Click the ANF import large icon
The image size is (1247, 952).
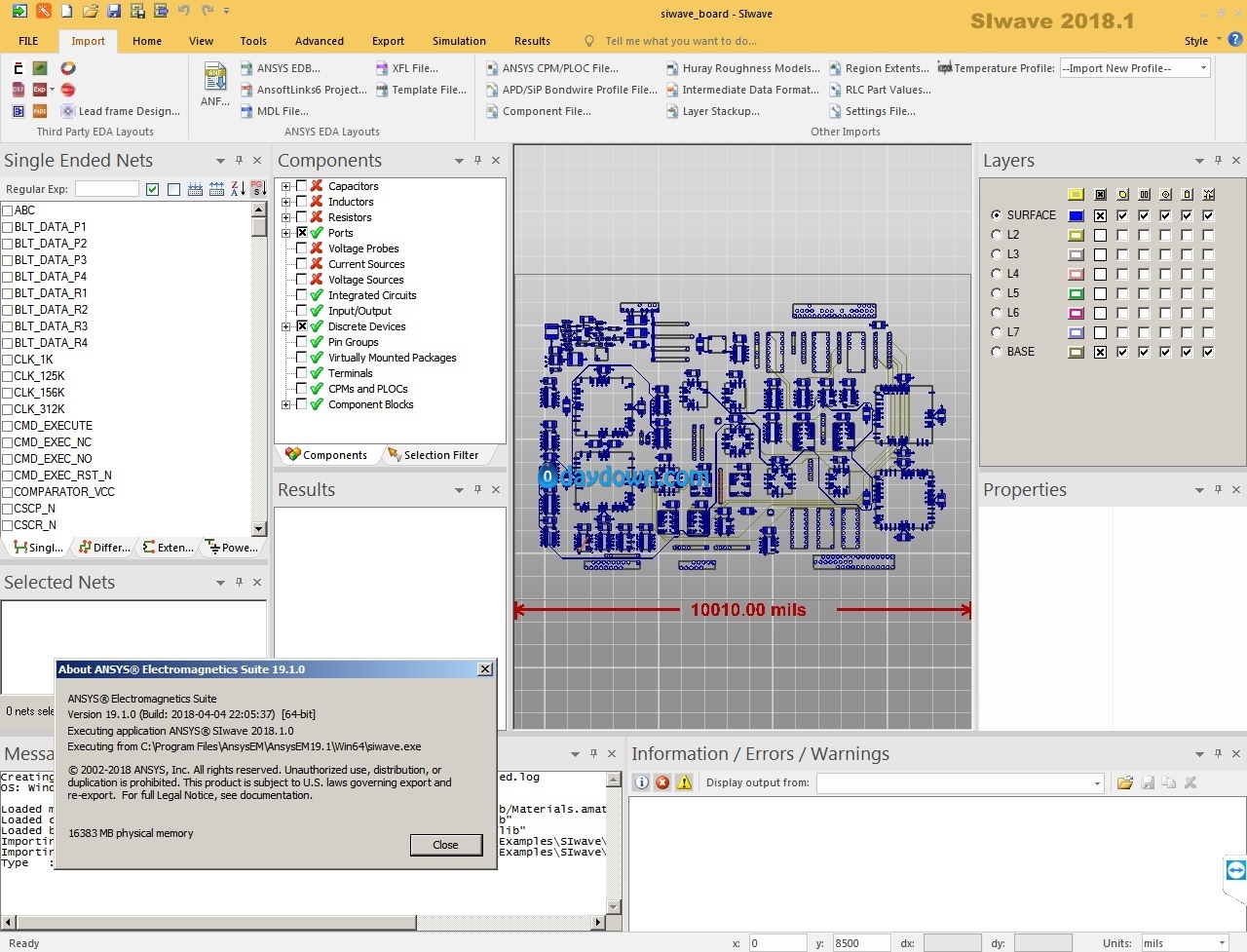[214, 84]
